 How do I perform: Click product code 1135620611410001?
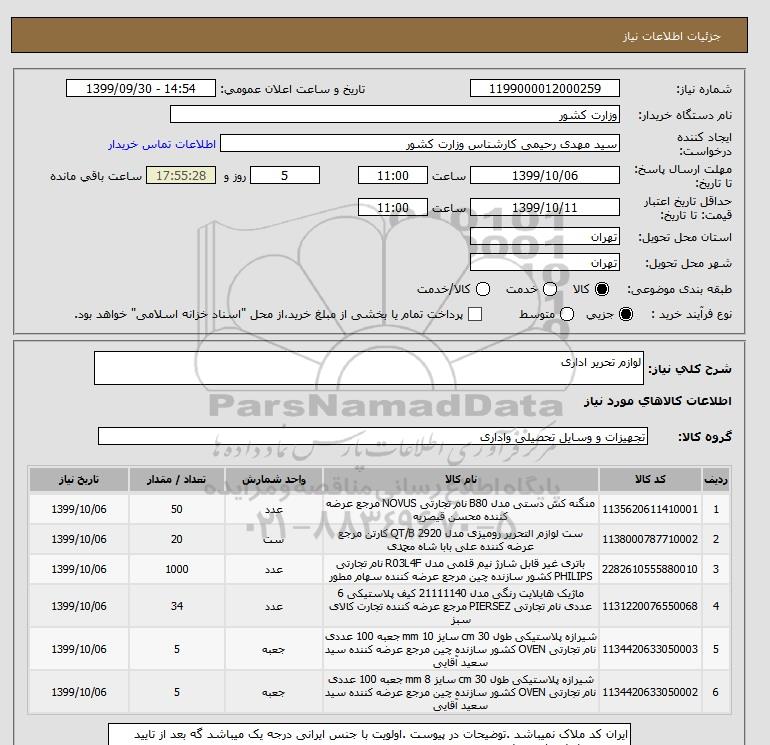pyautogui.click(x=650, y=509)
